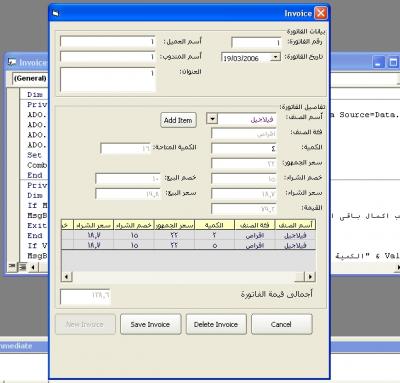The image size is (400, 383).
Task: Click the available quantity field
Action: point(125,148)
